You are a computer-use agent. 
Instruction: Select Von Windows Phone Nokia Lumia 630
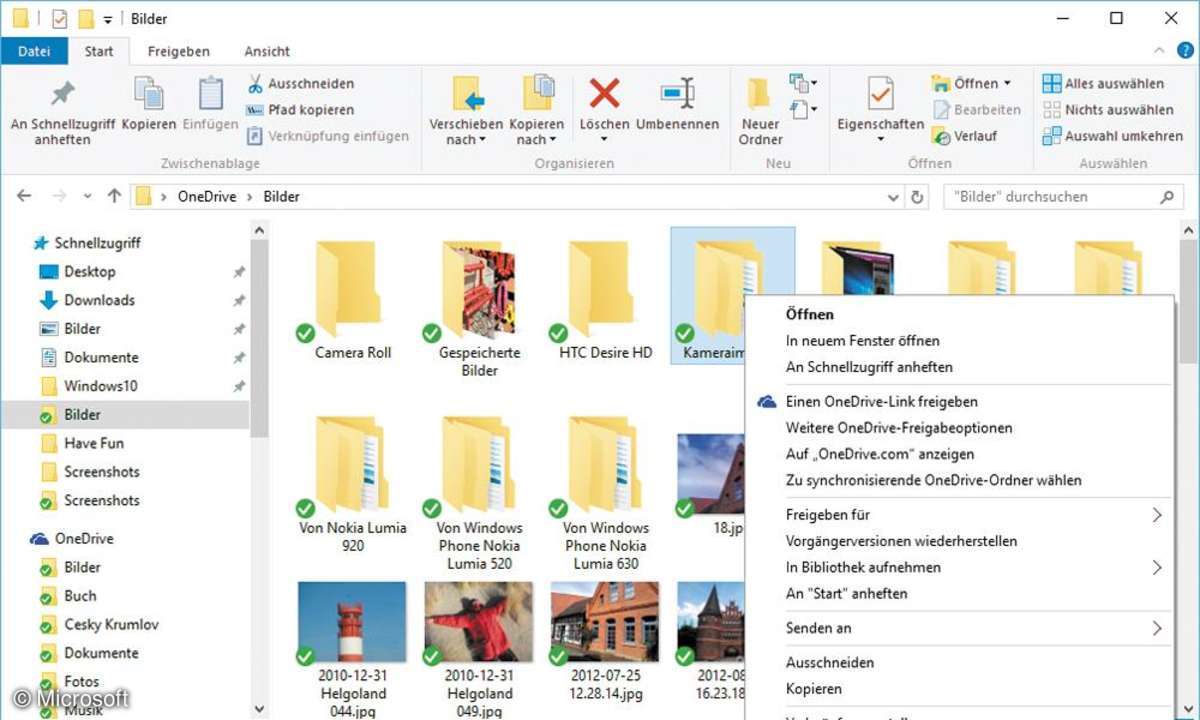[x=605, y=494]
